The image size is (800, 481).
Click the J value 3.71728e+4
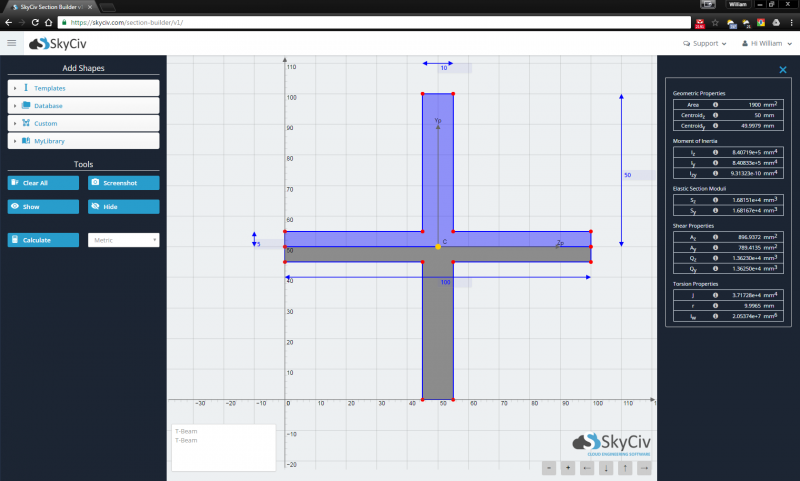[x=755, y=295]
